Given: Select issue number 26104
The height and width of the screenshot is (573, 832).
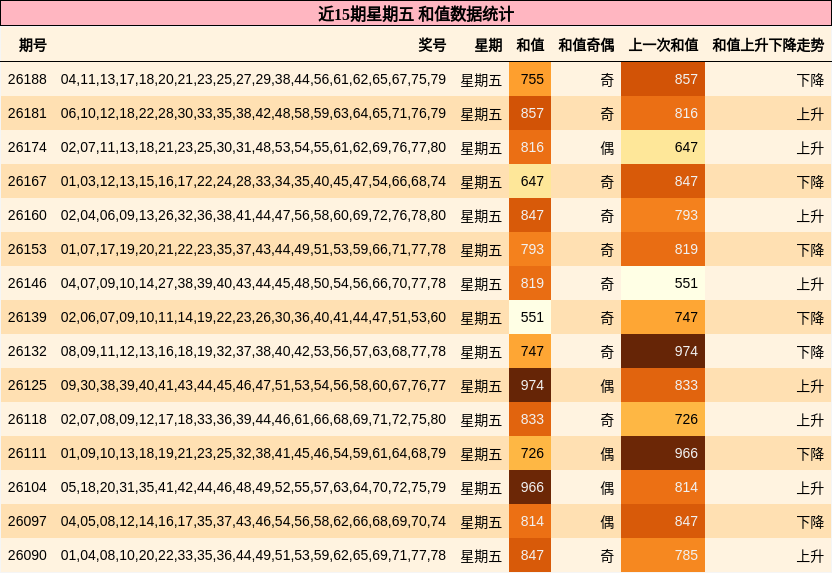Looking at the screenshot, I should (x=28, y=488).
